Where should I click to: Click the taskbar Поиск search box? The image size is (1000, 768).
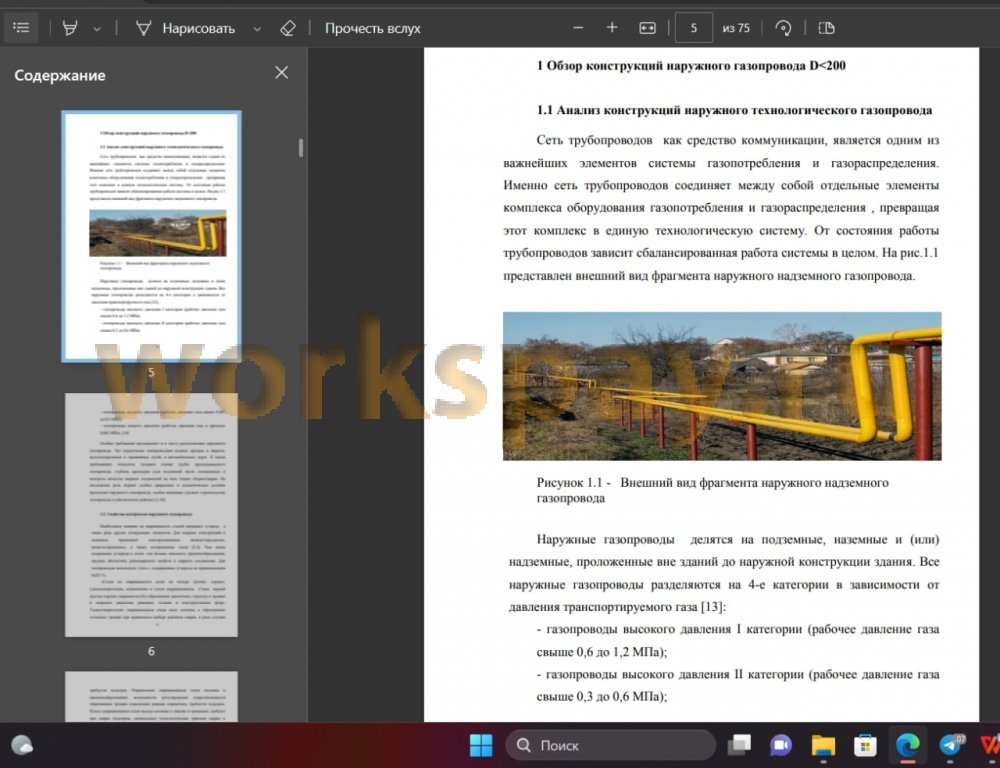point(610,745)
